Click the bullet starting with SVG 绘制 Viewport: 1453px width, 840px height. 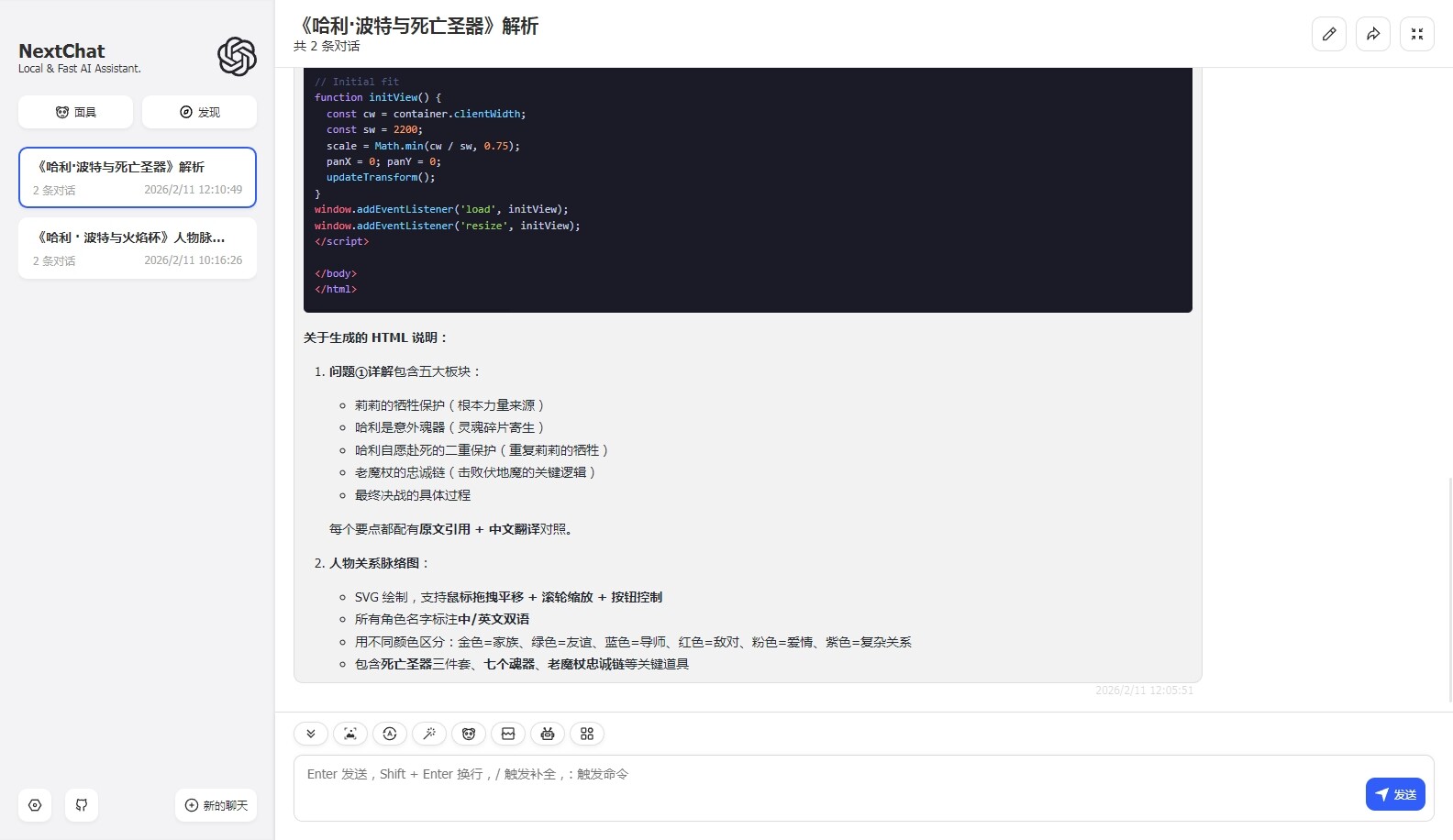(508, 597)
